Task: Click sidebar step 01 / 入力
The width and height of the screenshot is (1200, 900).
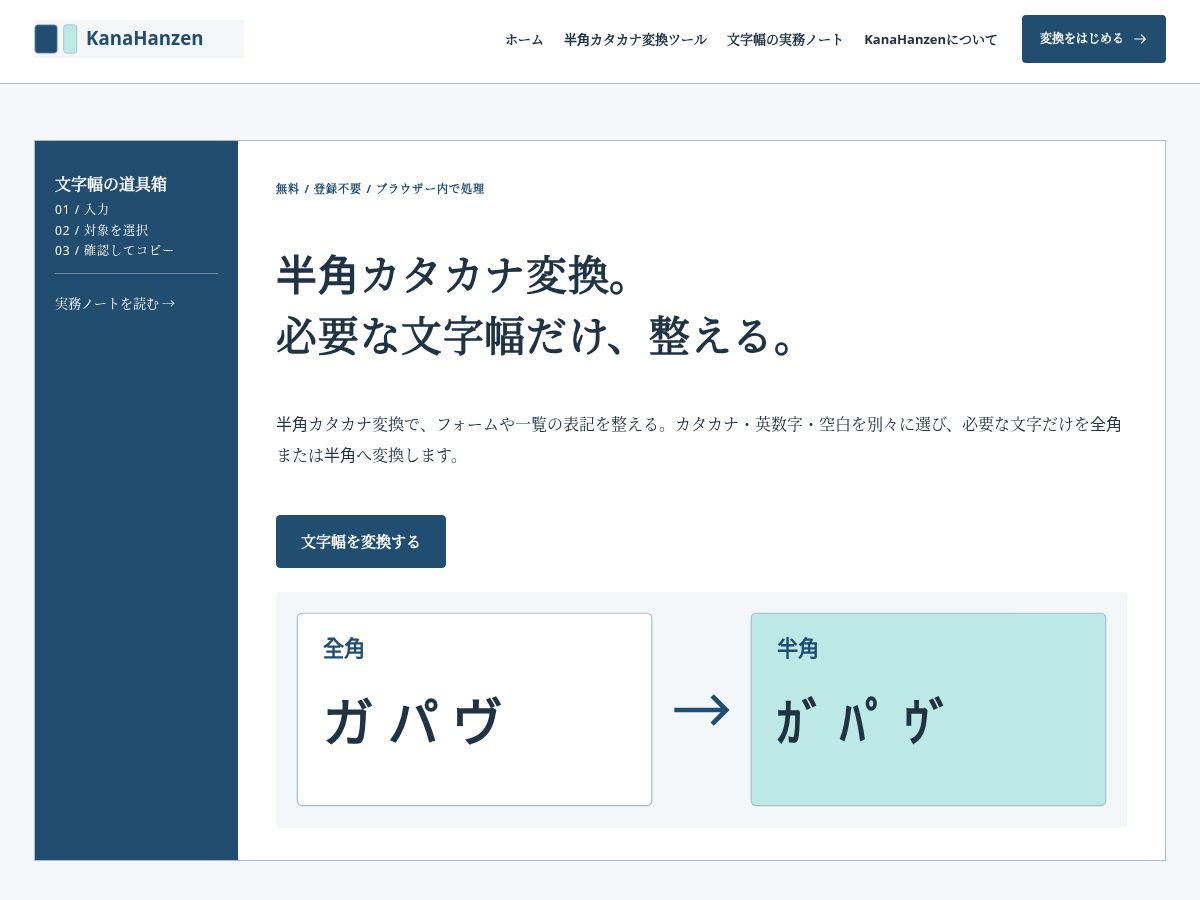Action: point(82,209)
